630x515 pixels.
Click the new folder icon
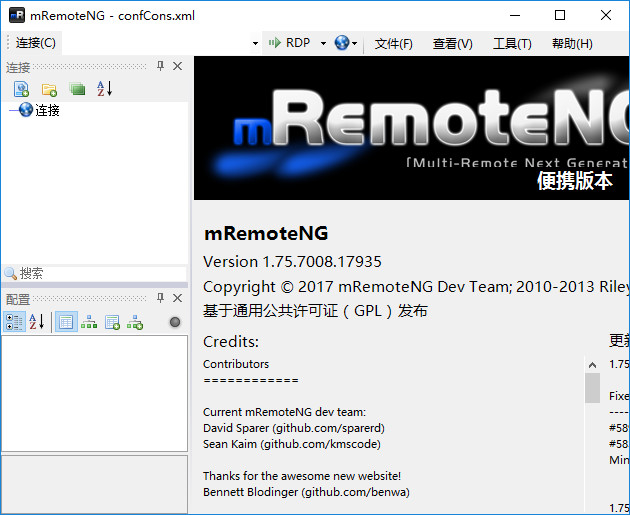(x=49, y=90)
